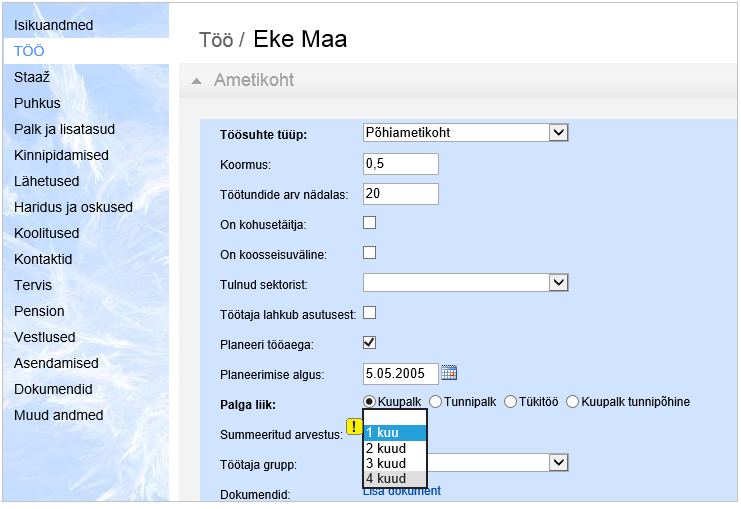
Task: Expand the Tulnud sektorist dropdown
Action: [558, 283]
